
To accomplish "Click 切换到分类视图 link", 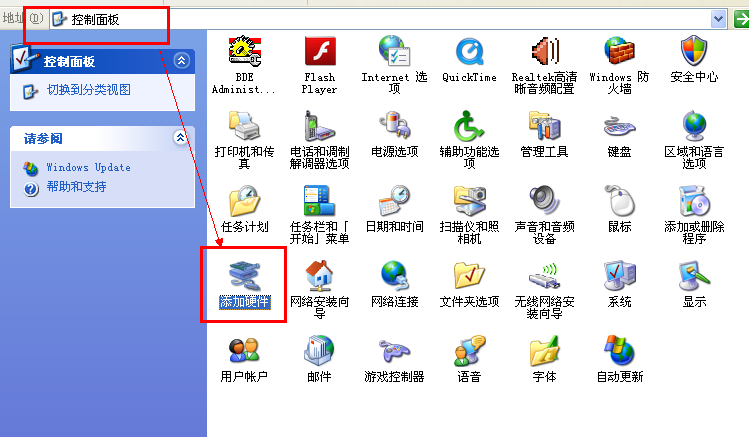I will [x=88, y=90].
